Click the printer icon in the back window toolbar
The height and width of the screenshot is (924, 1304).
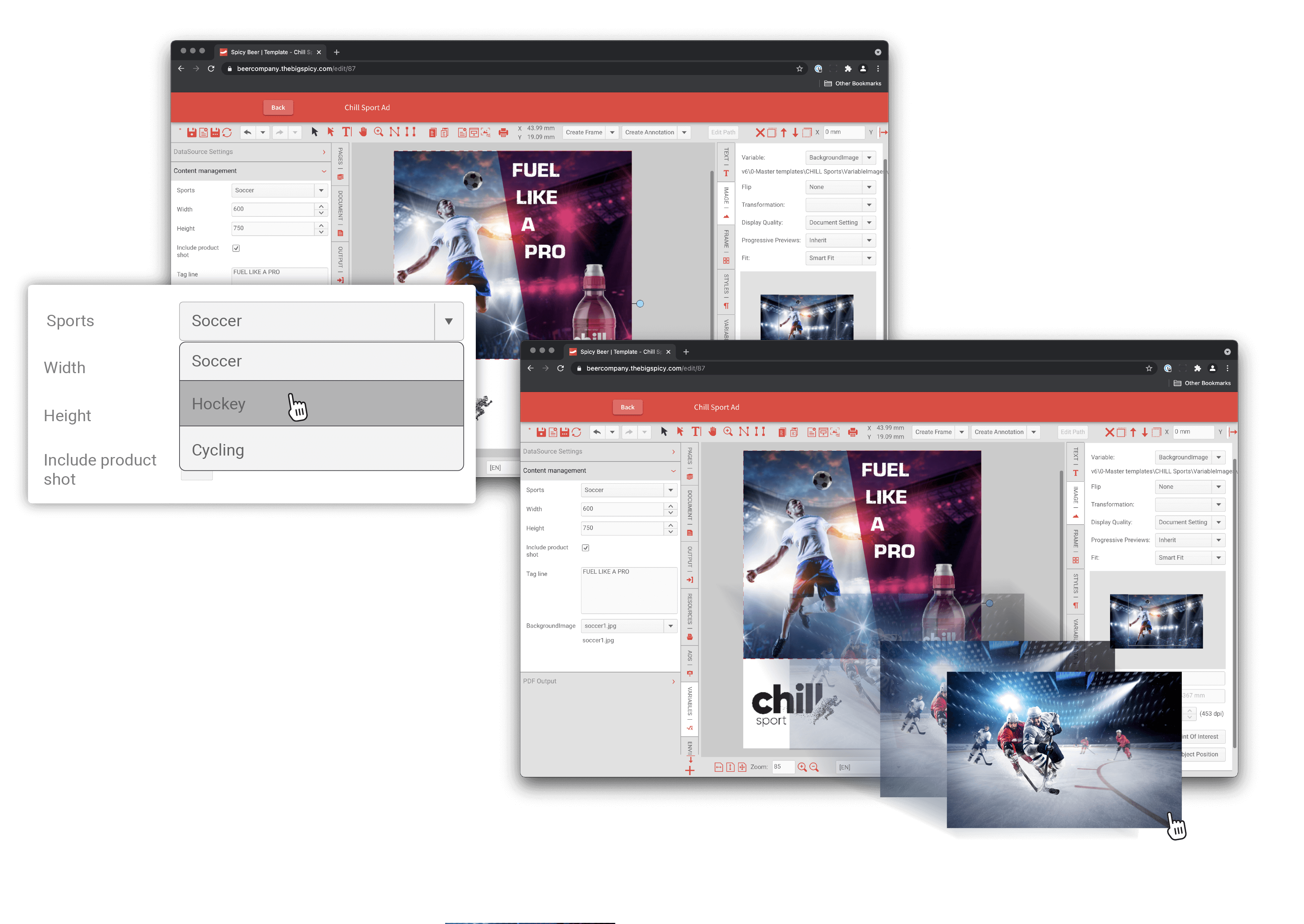[x=503, y=133]
